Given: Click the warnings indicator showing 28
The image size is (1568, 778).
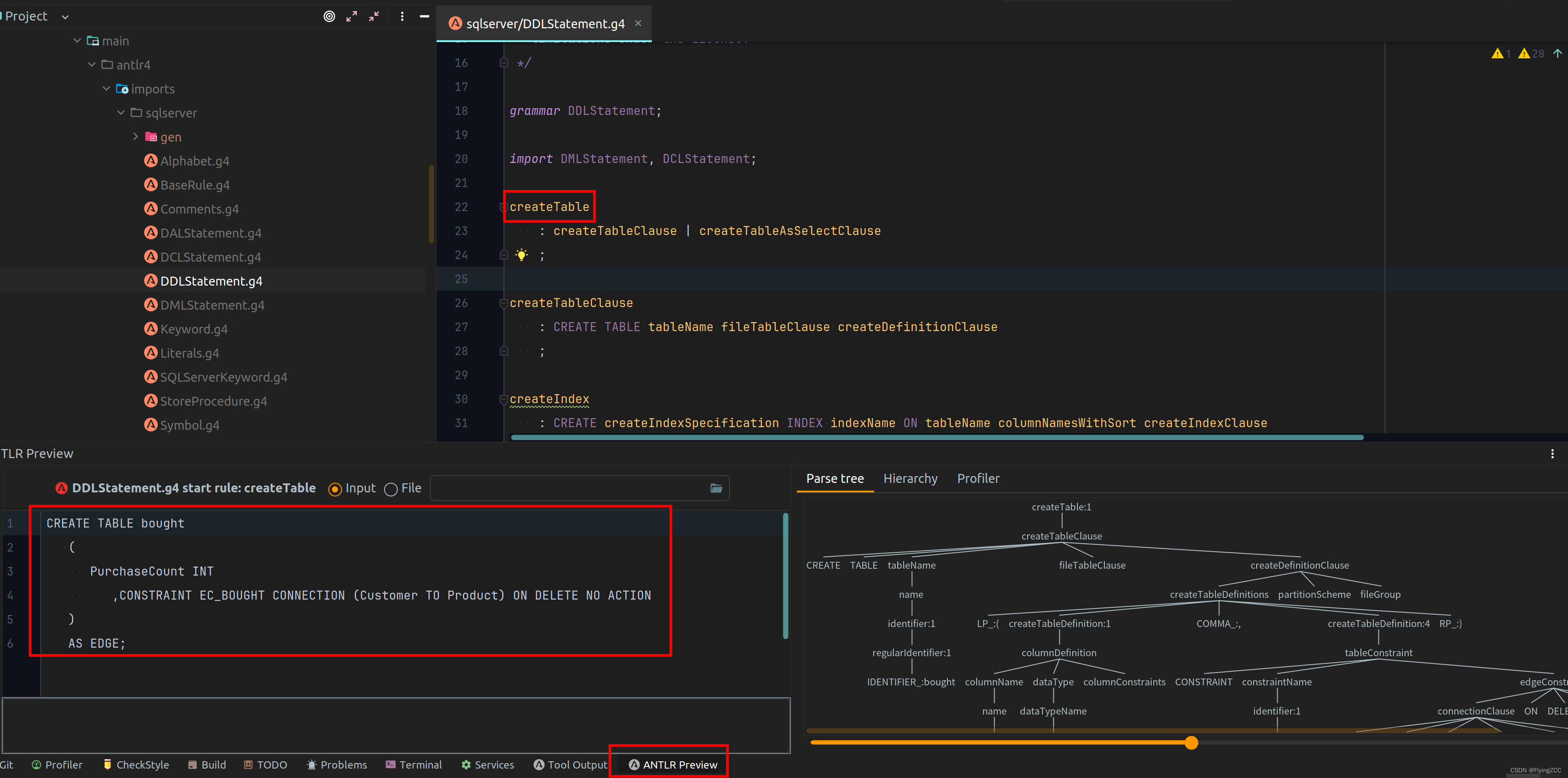Looking at the screenshot, I should [x=1531, y=54].
